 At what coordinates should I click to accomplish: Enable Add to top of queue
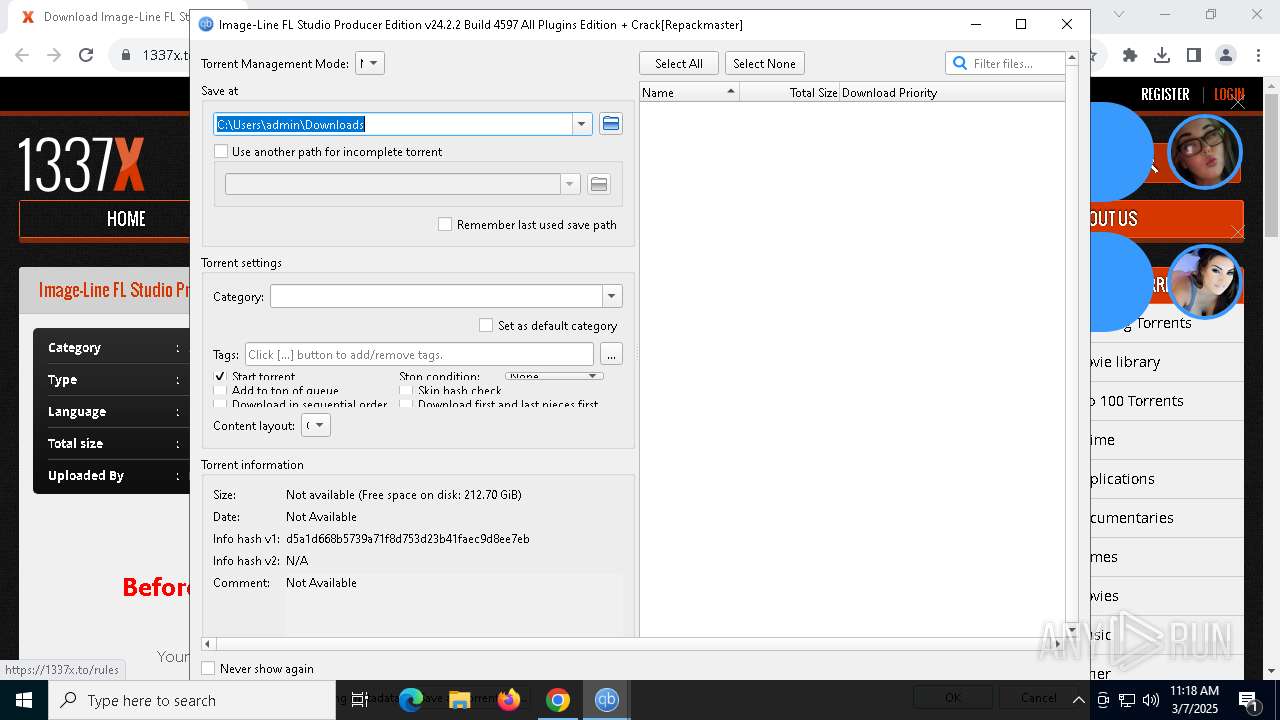point(220,390)
